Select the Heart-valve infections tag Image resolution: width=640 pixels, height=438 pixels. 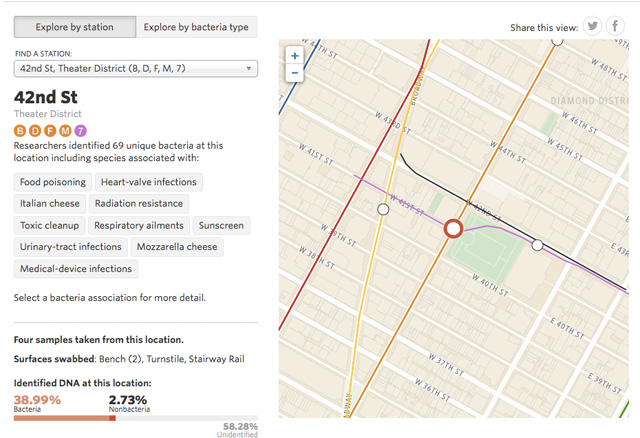[148, 182]
